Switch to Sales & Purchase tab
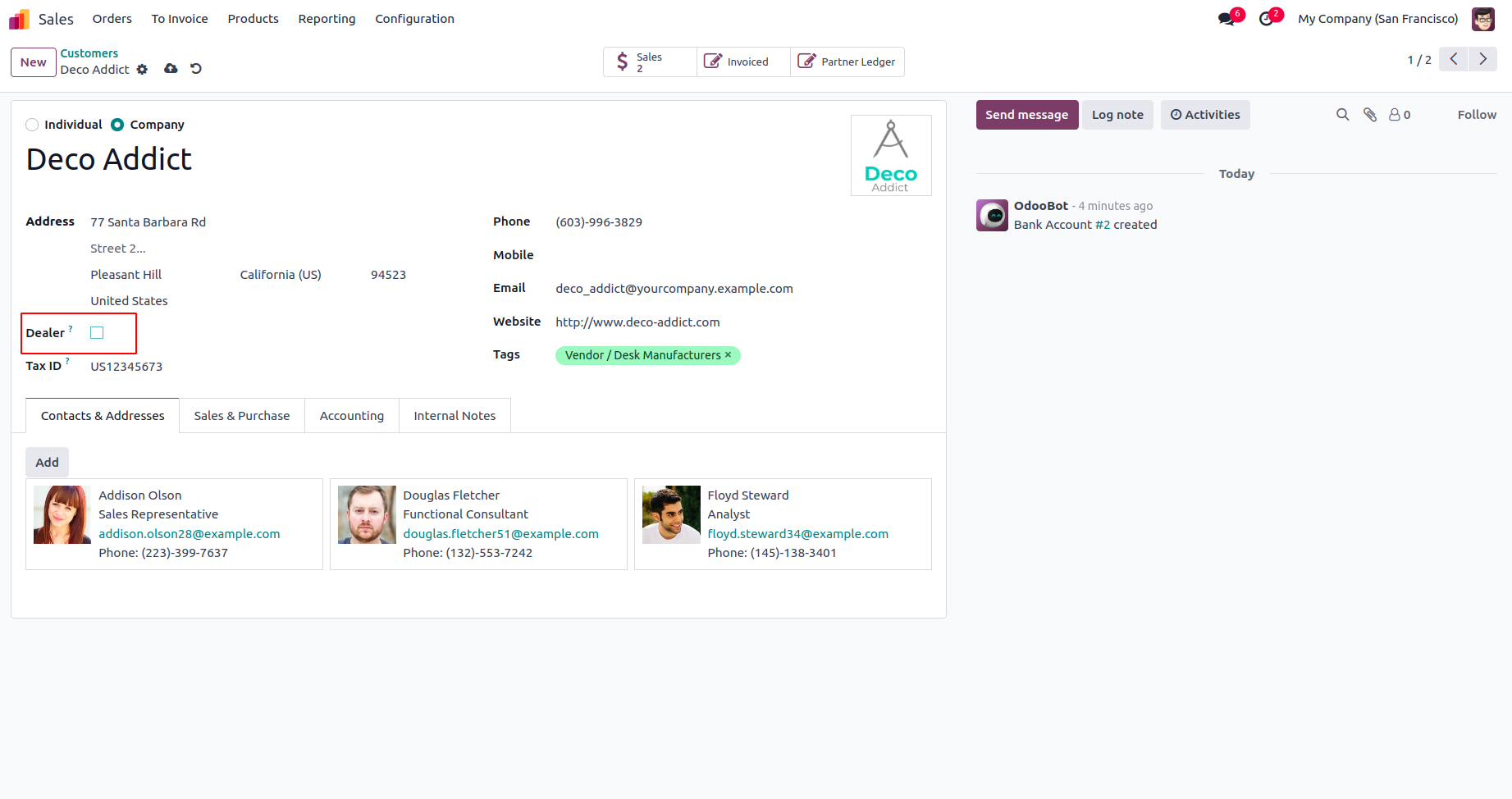The image size is (1512, 799). pyautogui.click(x=242, y=416)
